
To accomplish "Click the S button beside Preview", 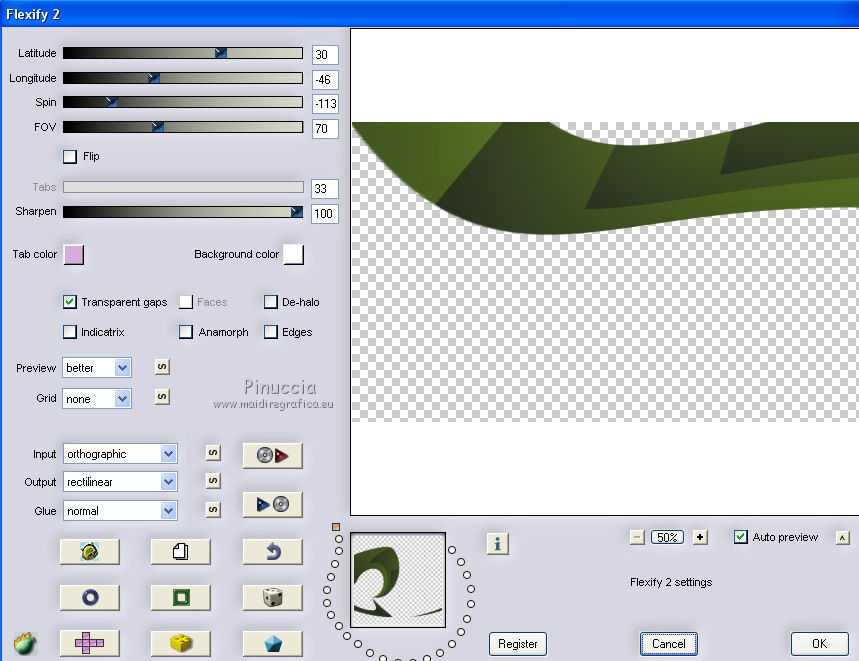I will point(162,367).
